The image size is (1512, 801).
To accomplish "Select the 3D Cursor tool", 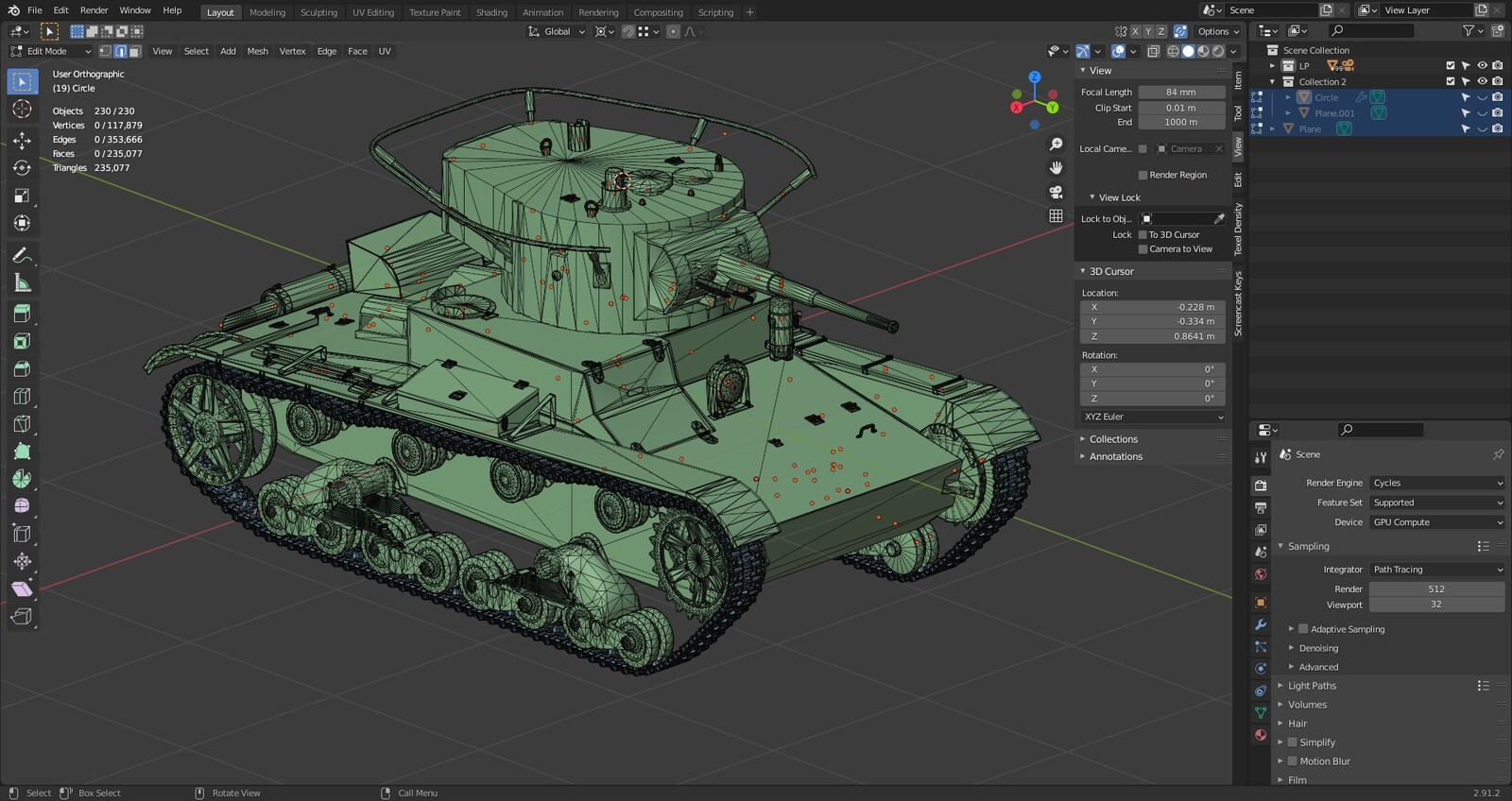I will pyautogui.click(x=22, y=110).
